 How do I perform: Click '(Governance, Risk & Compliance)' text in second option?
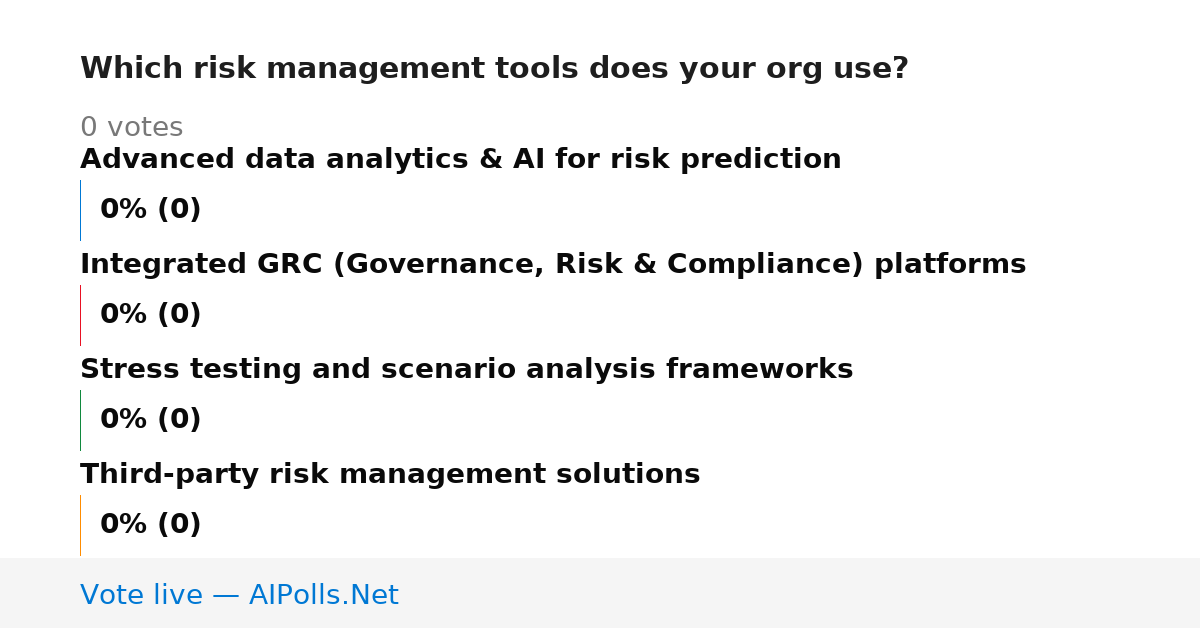[599, 265]
